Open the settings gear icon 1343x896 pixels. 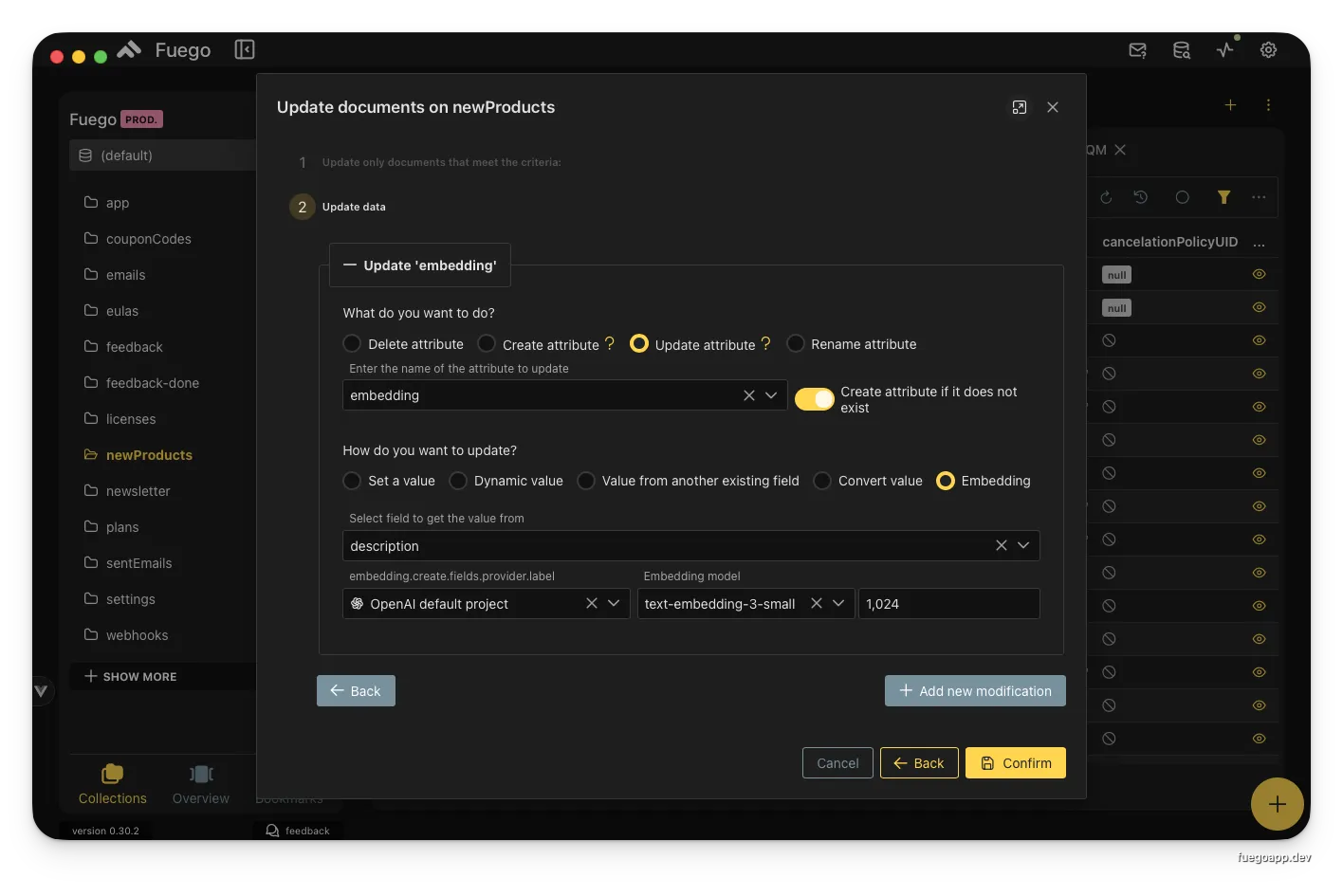point(1268,50)
